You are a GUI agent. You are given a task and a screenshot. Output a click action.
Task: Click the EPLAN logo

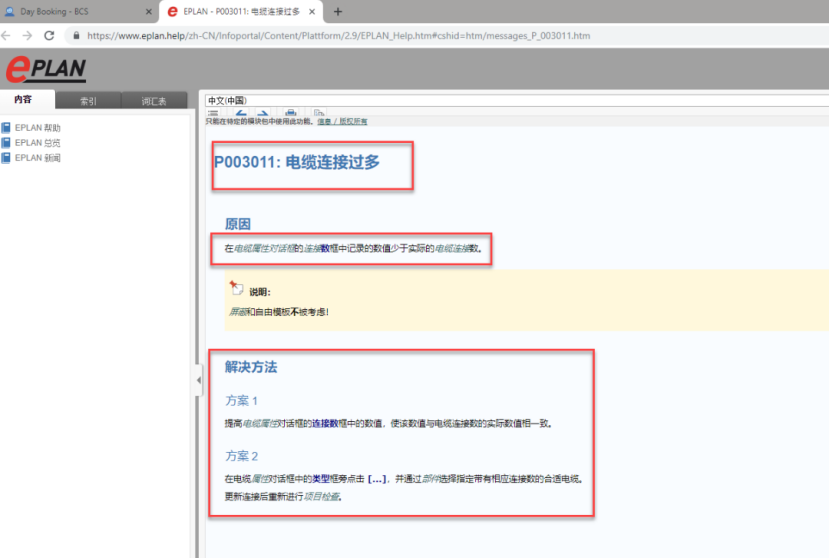pyautogui.click(x=46, y=69)
